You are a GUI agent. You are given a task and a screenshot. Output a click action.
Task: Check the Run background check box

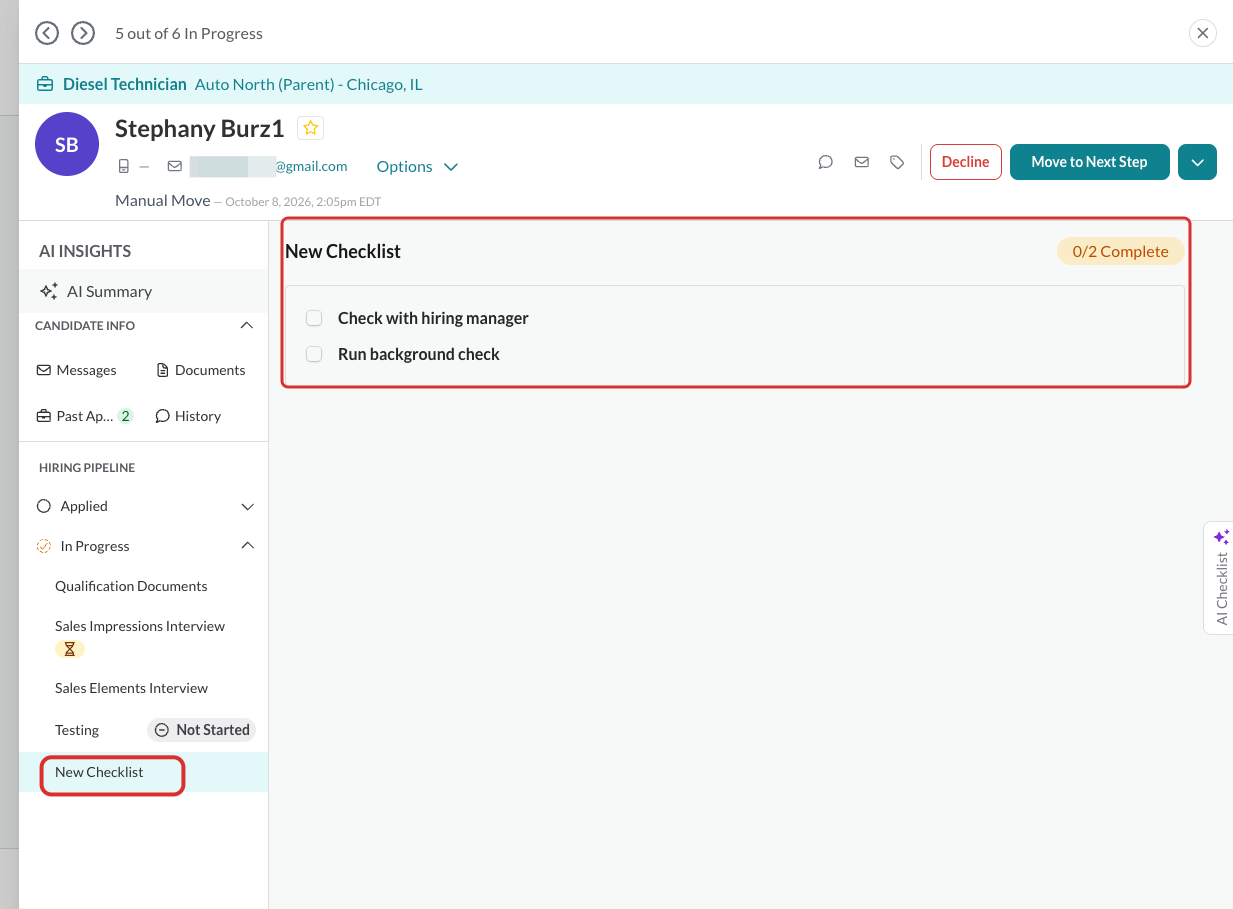click(314, 354)
